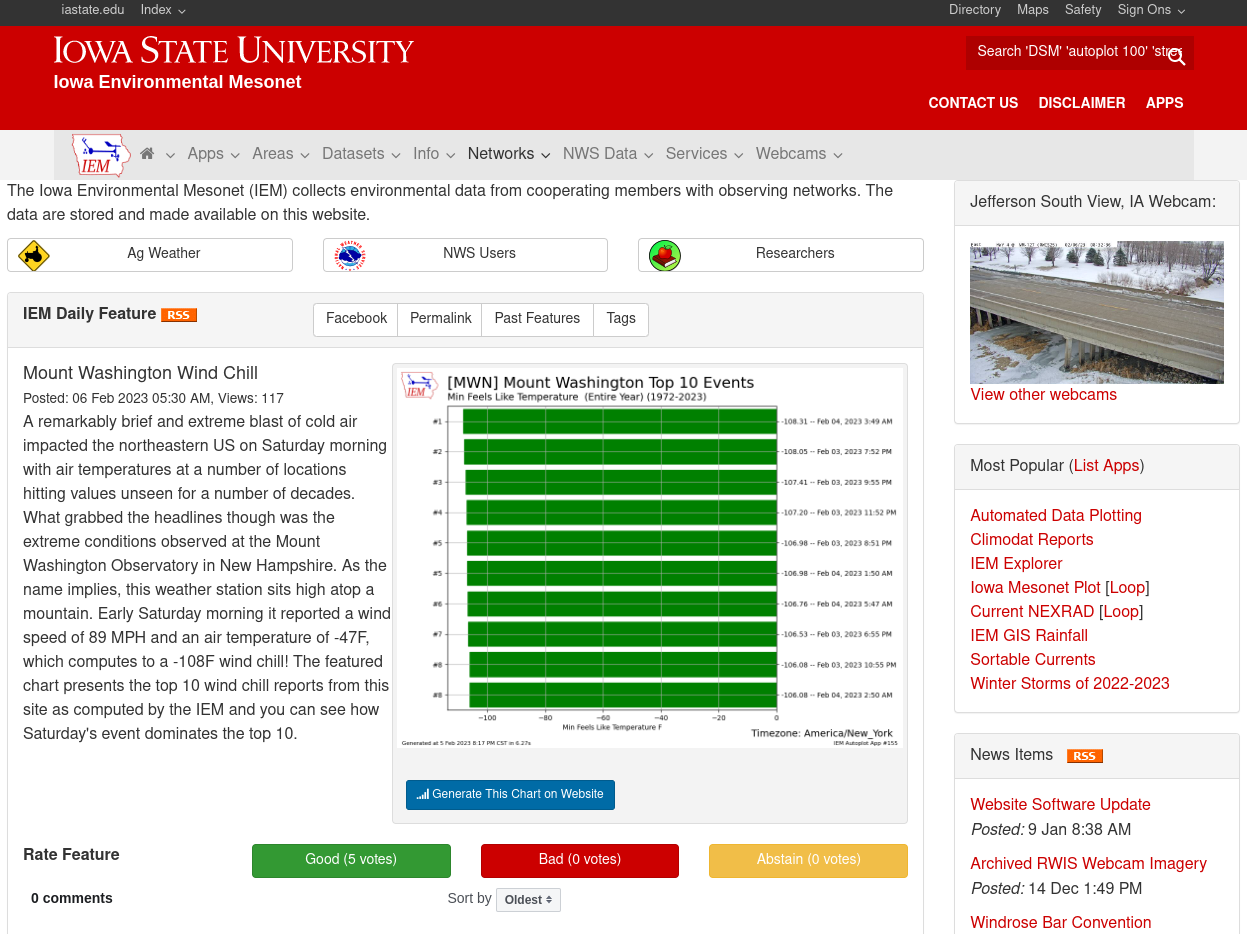This screenshot has height=934, width=1247.
Task: Browse Past Features
Action: pos(537,319)
